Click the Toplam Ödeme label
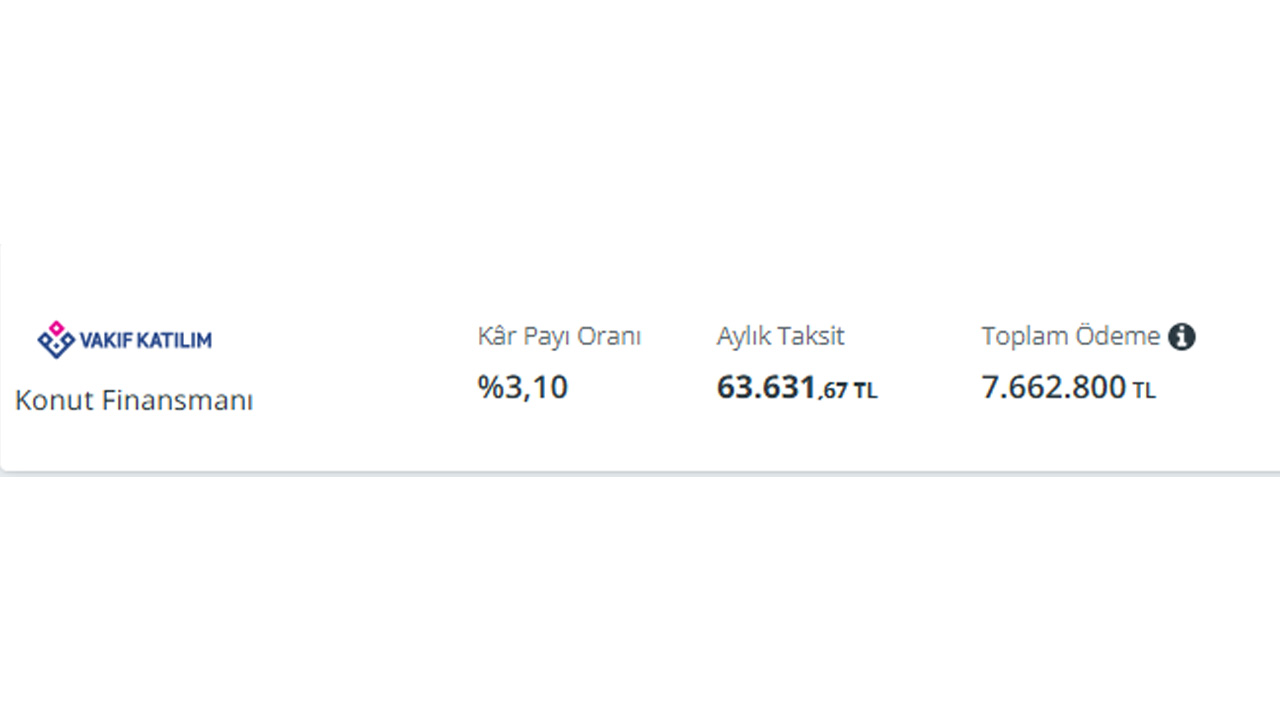1280x720 pixels. (1071, 337)
